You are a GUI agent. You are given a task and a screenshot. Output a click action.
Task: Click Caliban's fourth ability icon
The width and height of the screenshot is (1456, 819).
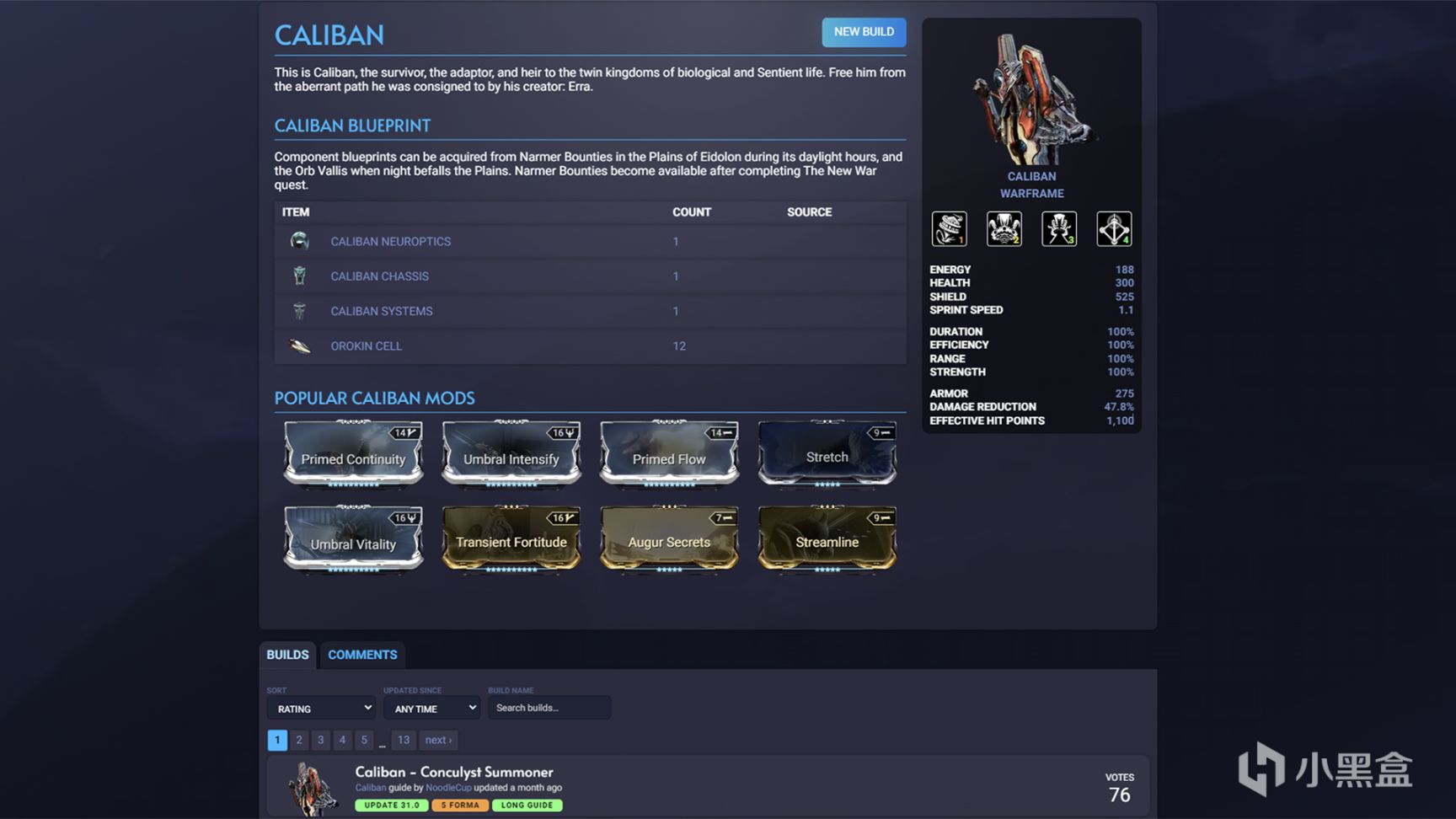[x=1114, y=228]
